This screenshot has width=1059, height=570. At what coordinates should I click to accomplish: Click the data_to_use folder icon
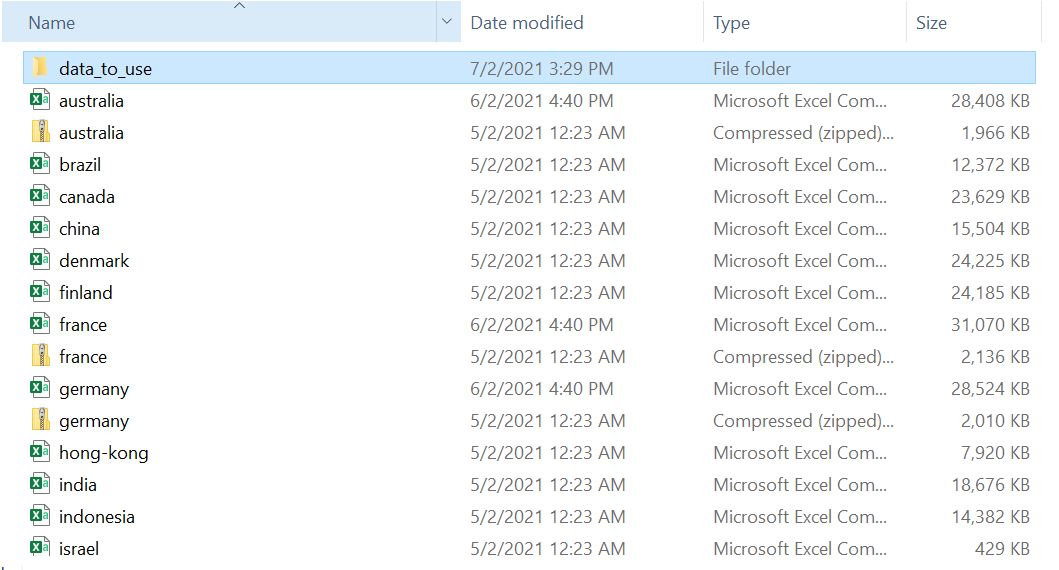(x=40, y=68)
